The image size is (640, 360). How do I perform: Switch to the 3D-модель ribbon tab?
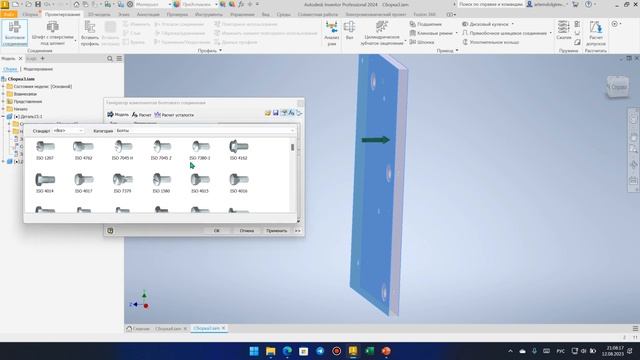click(99, 14)
